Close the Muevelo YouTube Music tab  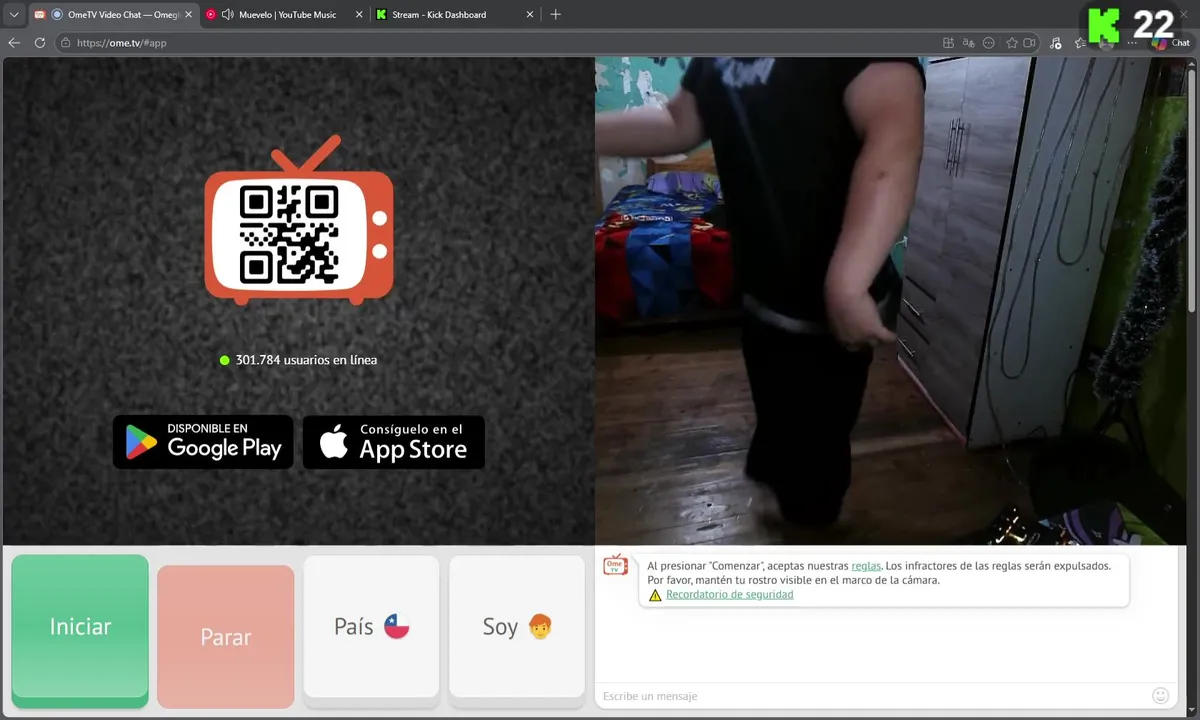click(357, 15)
